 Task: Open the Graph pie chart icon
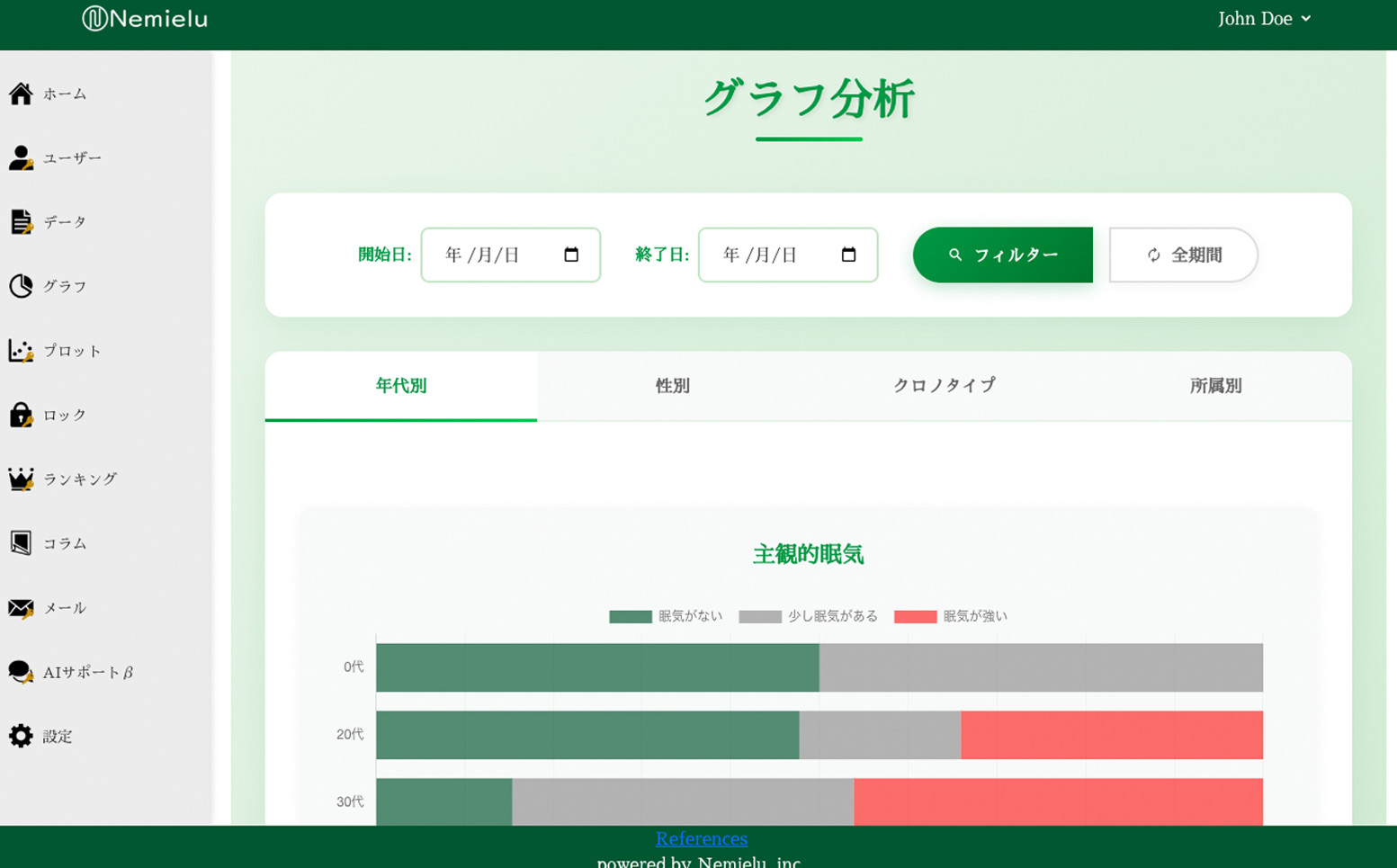21,286
